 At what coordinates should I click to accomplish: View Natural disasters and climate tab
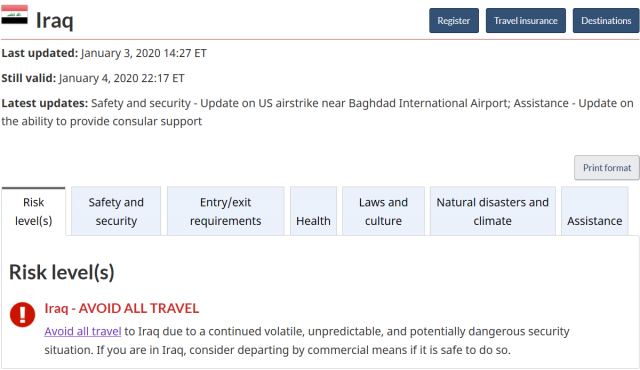493,211
